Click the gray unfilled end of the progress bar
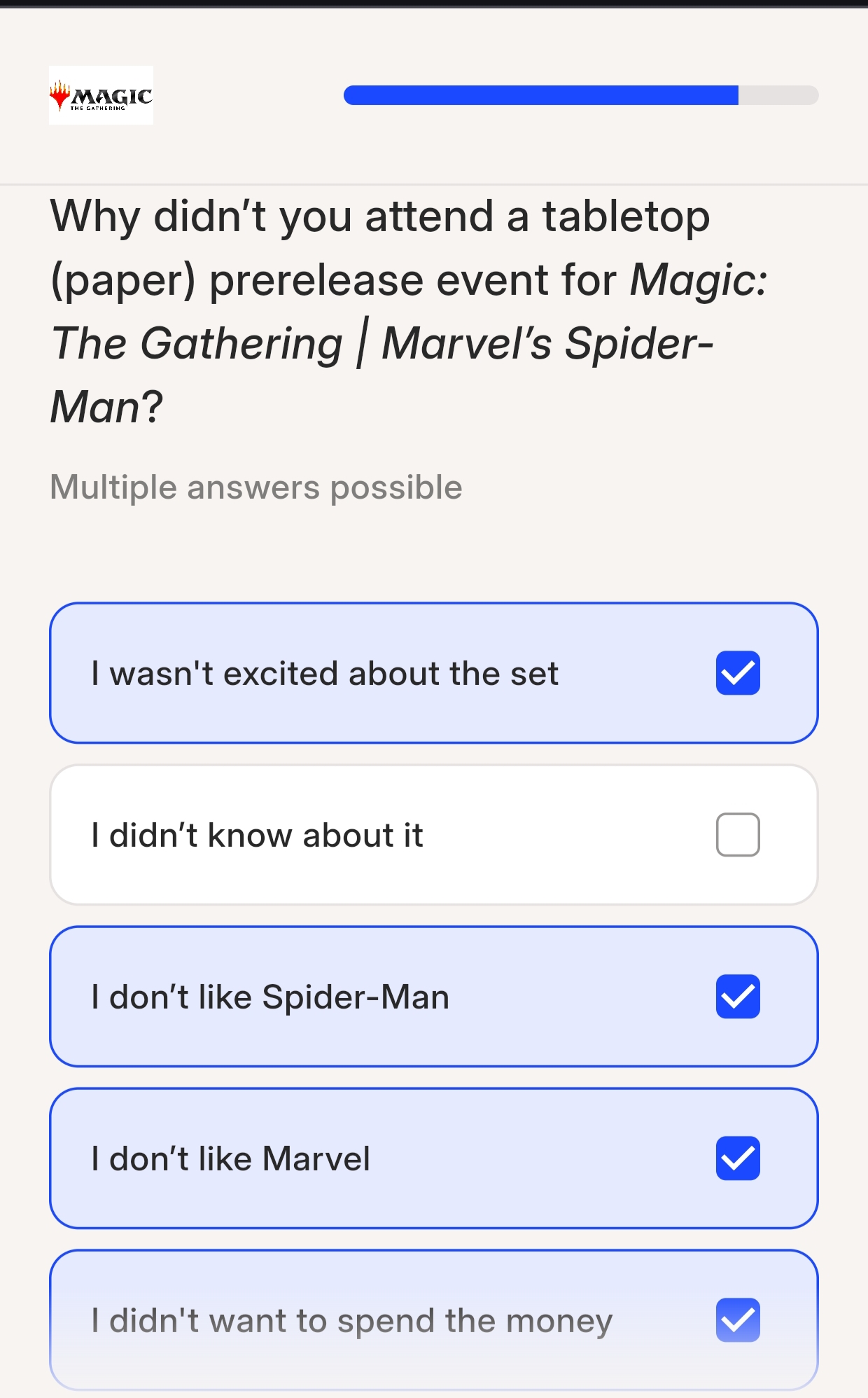Viewport: 868px width, 1398px height. pyautogui.click(x=778, y=95)
